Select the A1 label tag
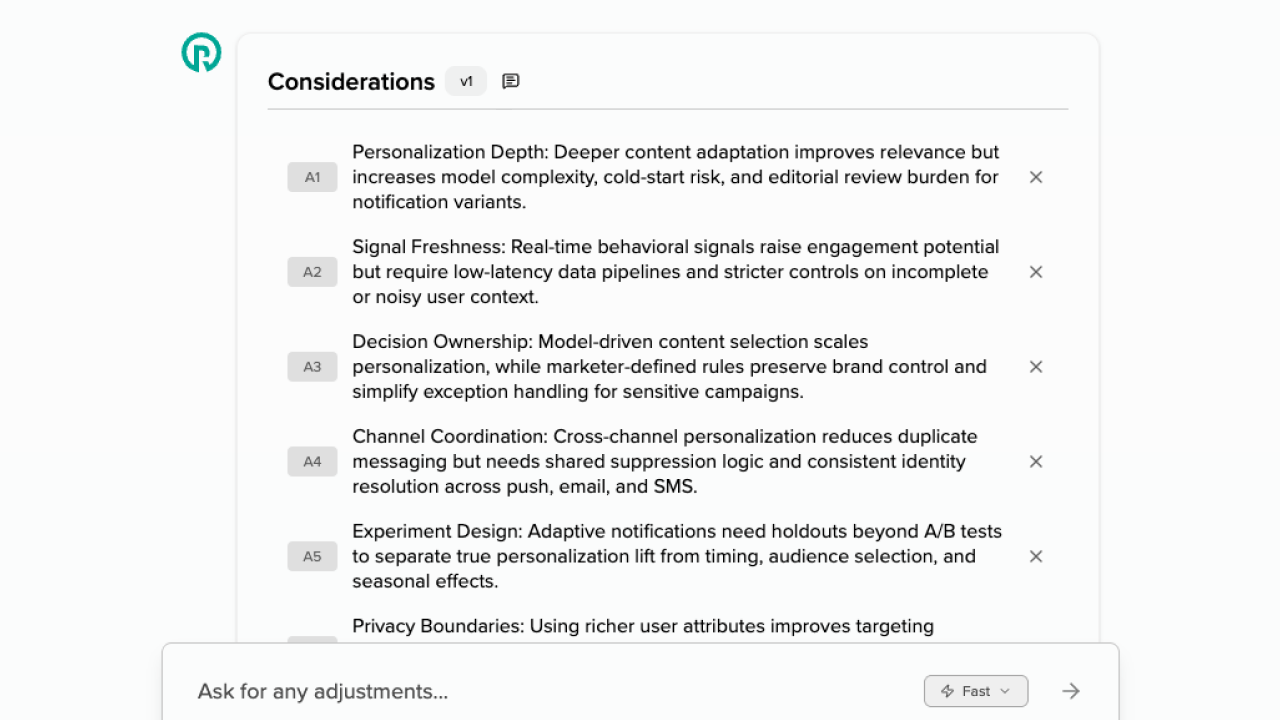This screenshot has height=720, width=1280. (x=313, y=177)
